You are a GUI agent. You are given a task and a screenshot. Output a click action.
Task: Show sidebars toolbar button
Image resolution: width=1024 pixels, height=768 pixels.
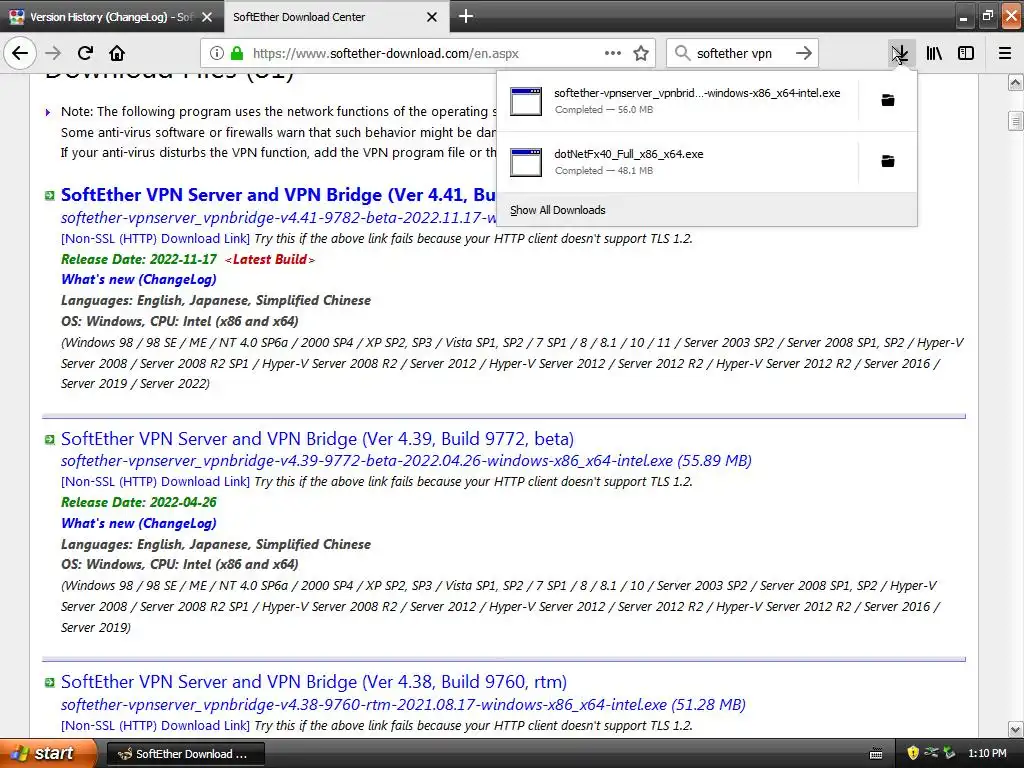[x=966, y=53]
